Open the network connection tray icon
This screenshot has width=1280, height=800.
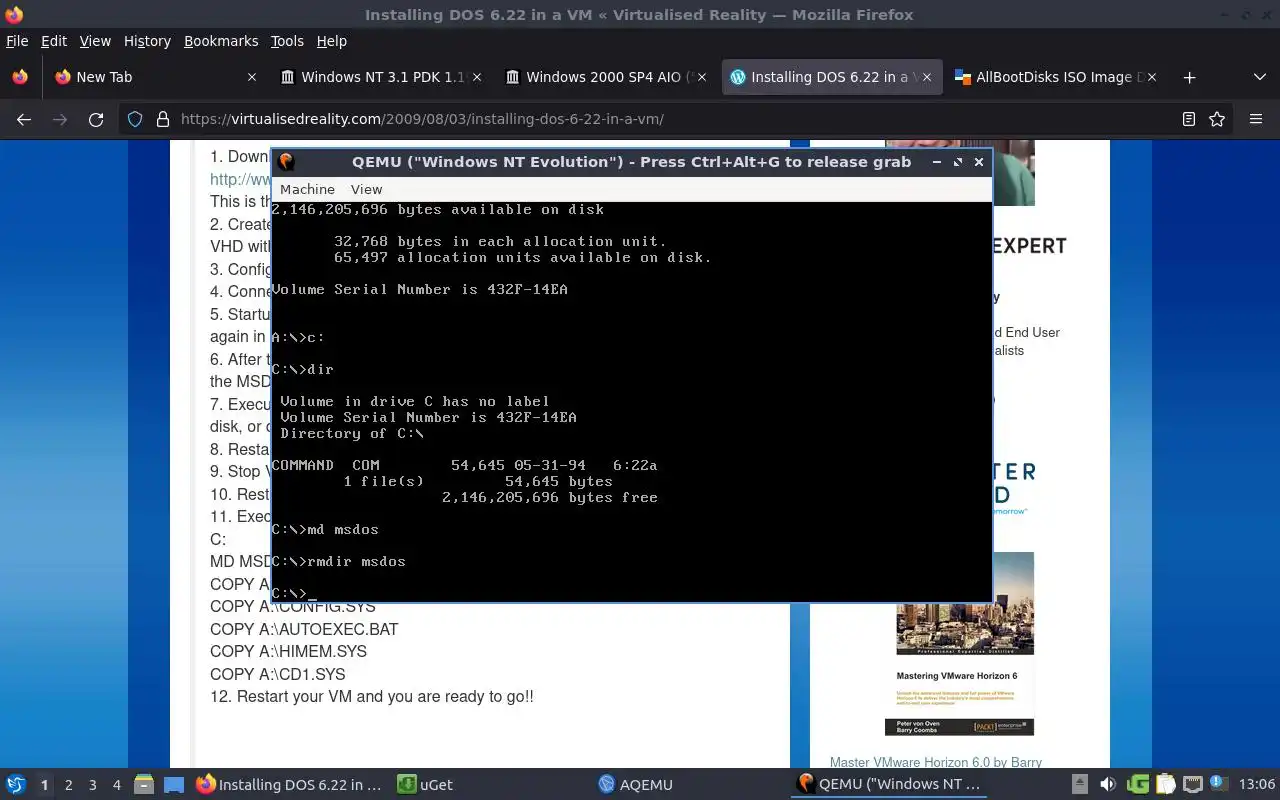click(x=1192, y=785)
